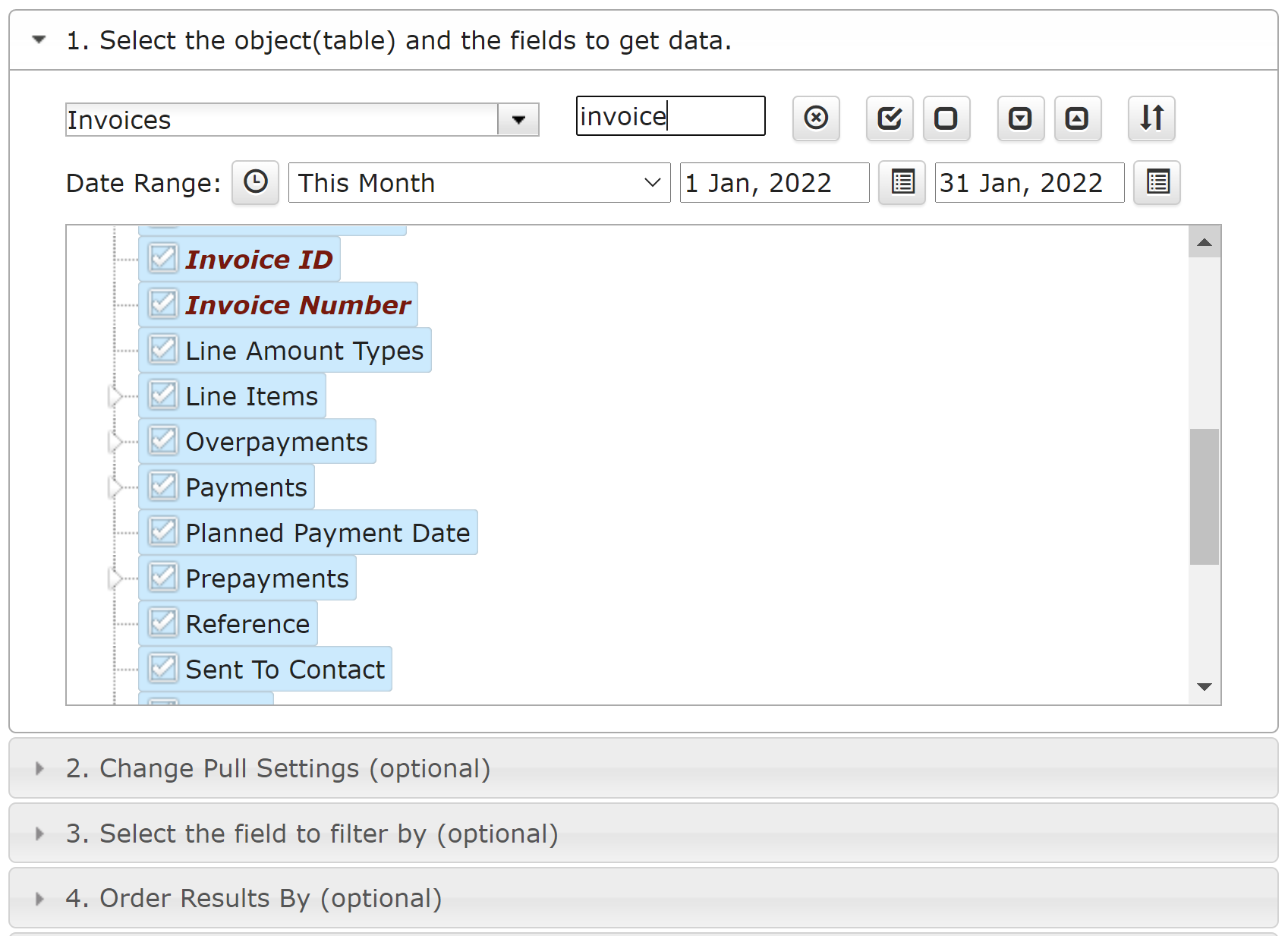Click the clear search (circled X) icon
This screenshot has height=936, width=1288.
coord(816,118)
